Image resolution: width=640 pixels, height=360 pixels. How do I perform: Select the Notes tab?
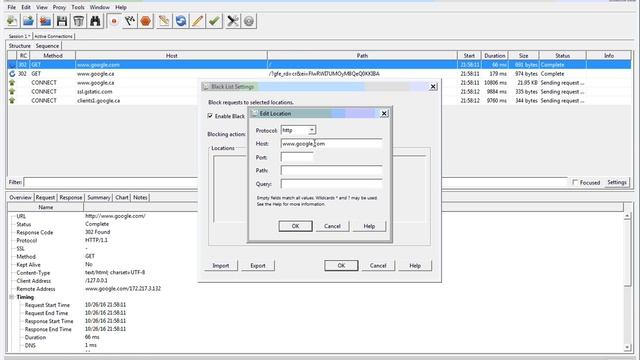click(x=140, y=198)
